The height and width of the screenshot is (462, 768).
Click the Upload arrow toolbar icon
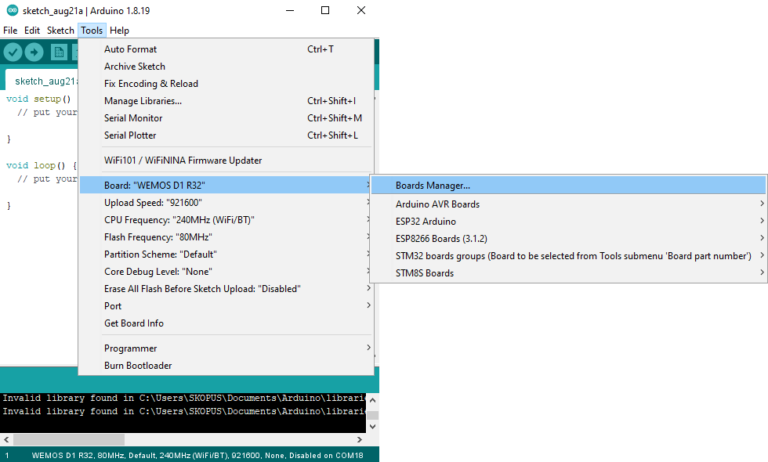(35, 53)
